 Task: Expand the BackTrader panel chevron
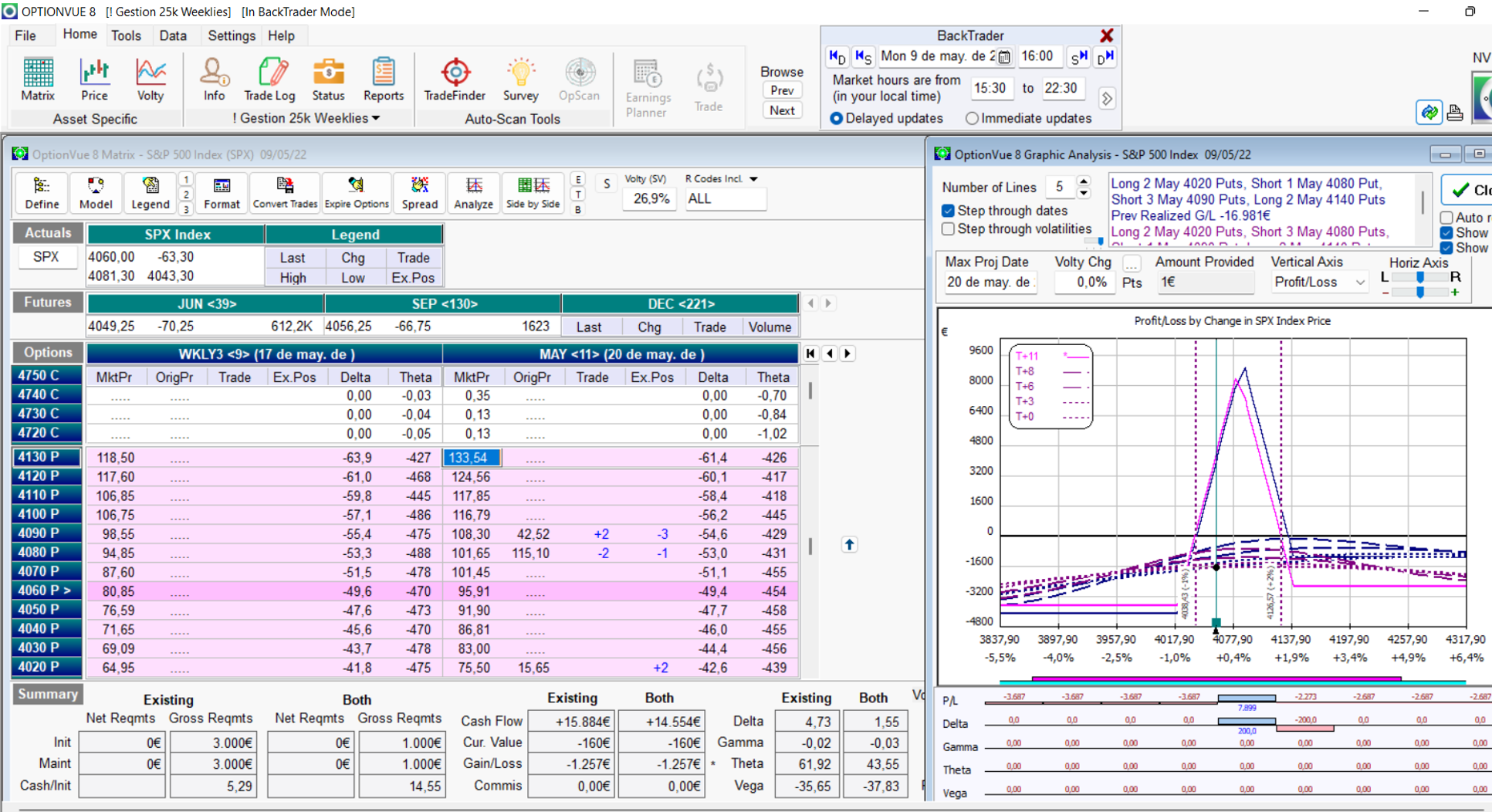1107,99
